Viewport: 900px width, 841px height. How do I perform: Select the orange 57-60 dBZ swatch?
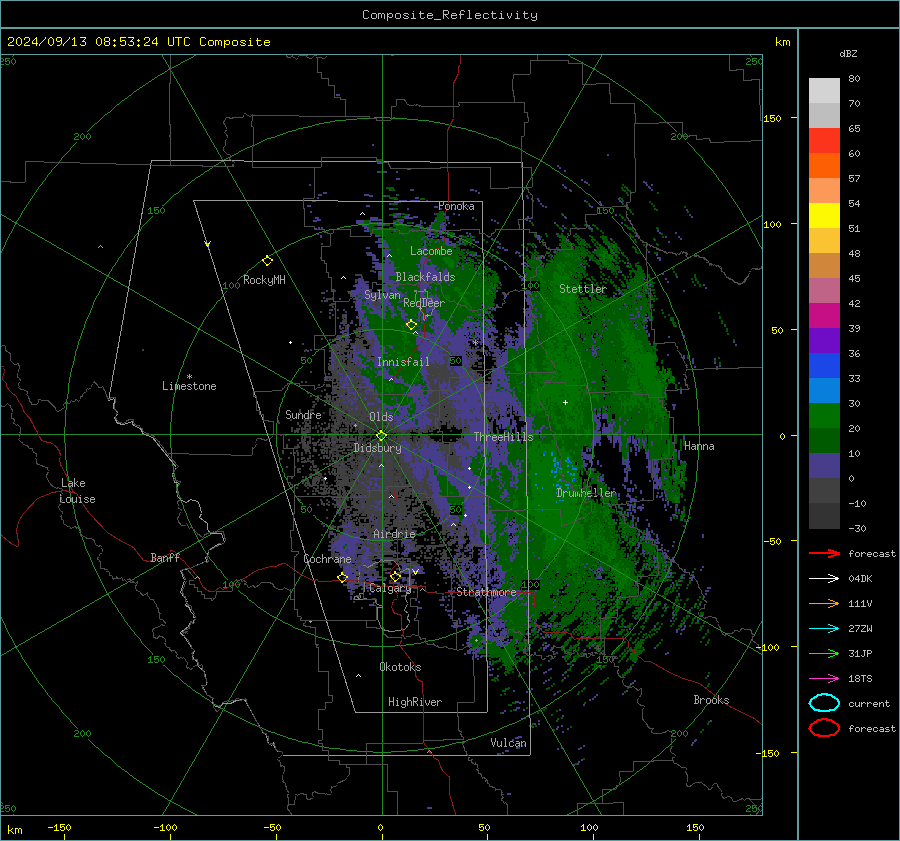(824, 166)
